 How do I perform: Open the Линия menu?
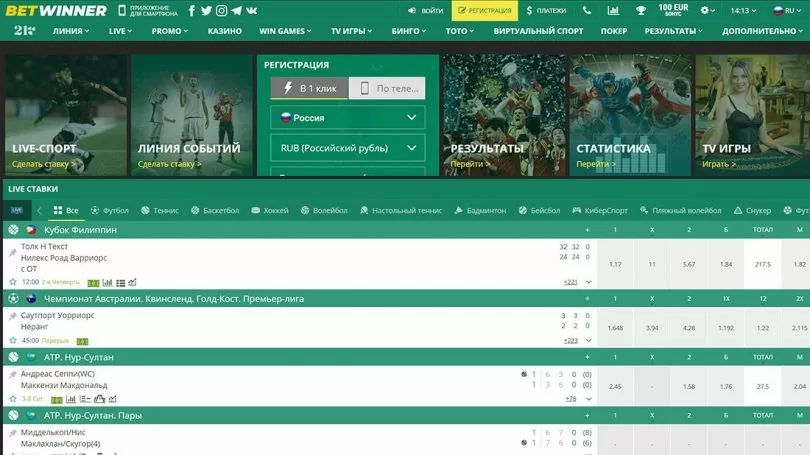pos(71,31)
